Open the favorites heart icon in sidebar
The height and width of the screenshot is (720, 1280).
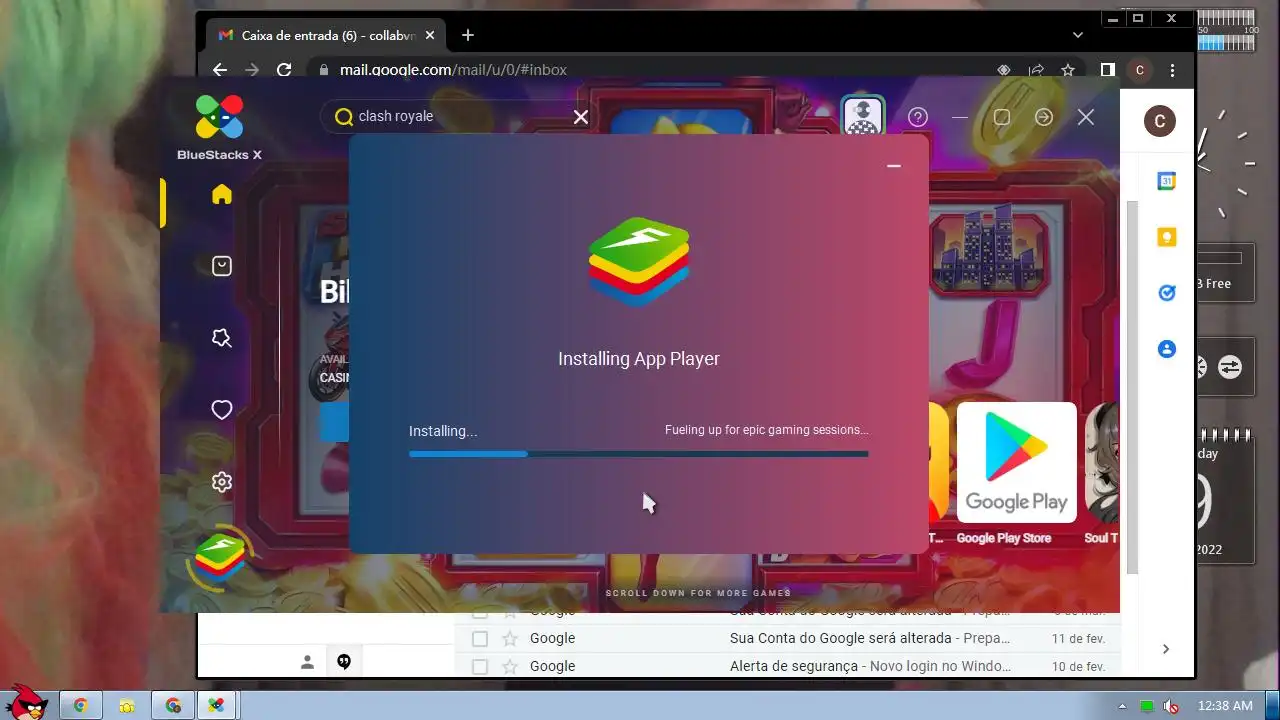222,410
